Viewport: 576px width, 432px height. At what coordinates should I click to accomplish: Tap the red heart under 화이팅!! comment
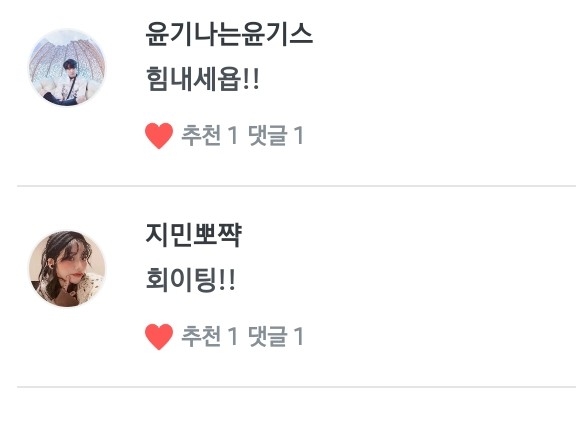click(x=159, y=336)
